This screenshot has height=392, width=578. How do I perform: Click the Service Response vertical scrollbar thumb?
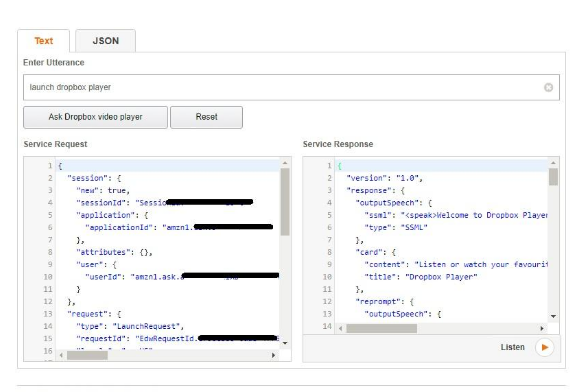coord(553,177)
